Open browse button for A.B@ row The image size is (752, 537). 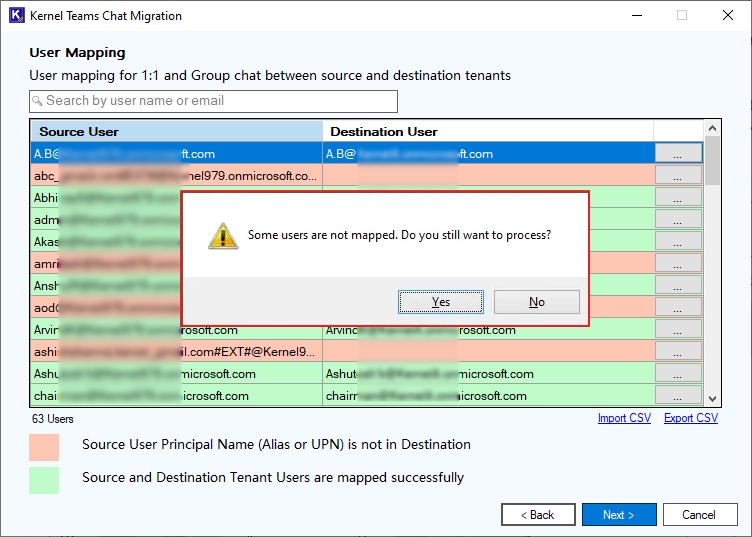678,153
